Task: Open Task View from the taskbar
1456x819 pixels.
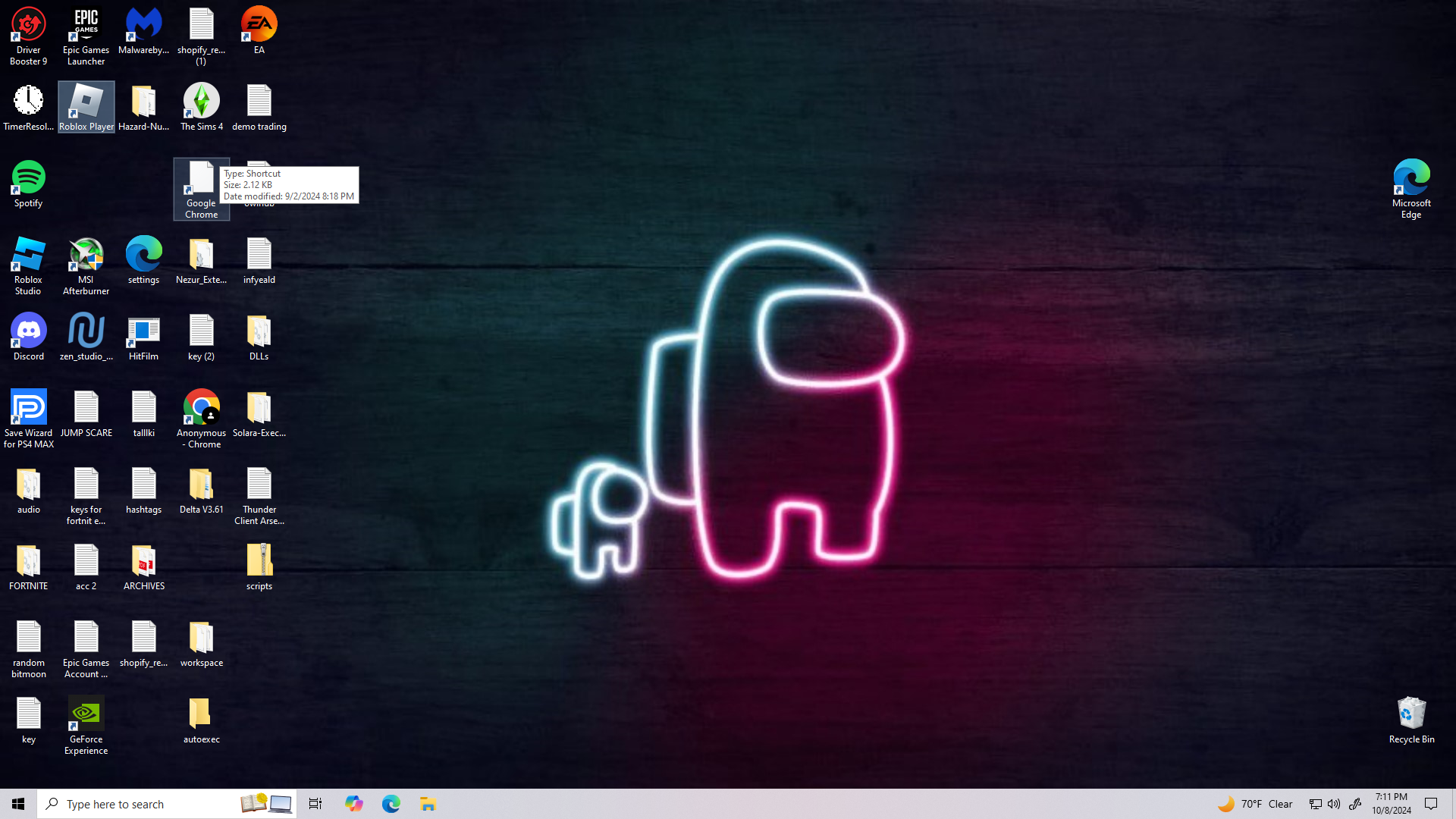Action: (x=315, y=804)
